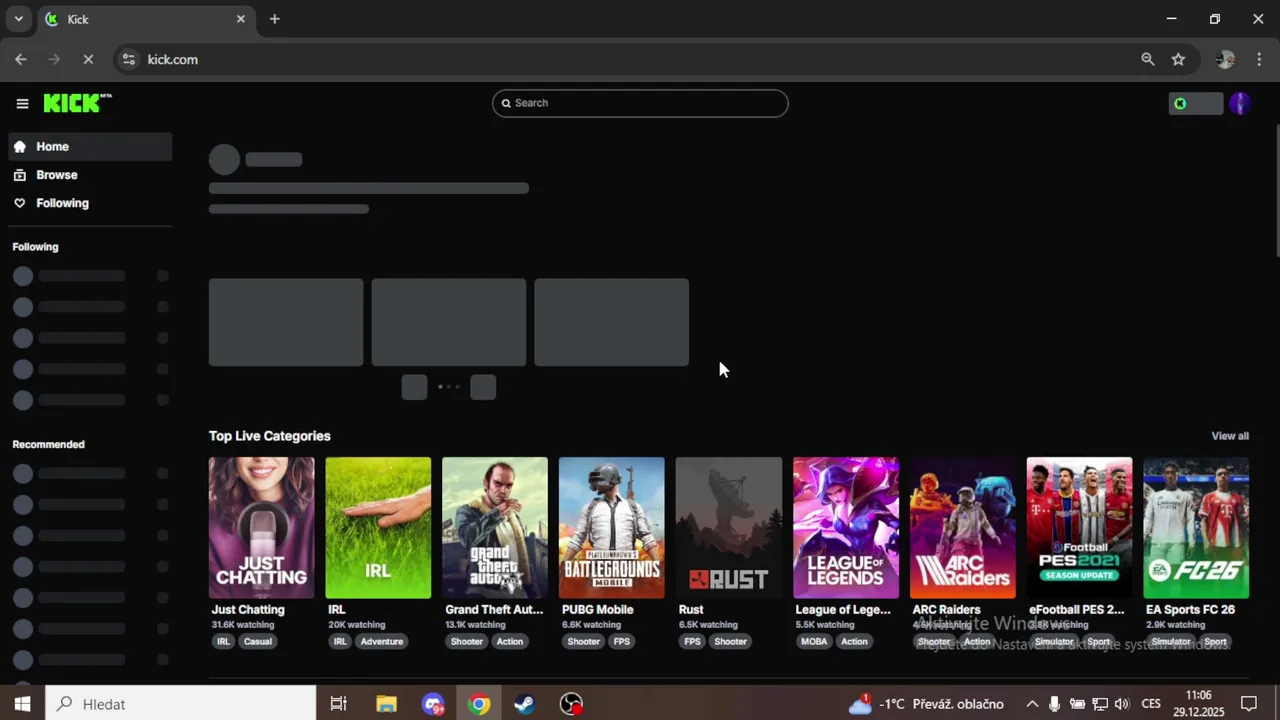Select the Adventure tag under IRL
Viewport: 1280px width, 720px height.
point(381,642)
